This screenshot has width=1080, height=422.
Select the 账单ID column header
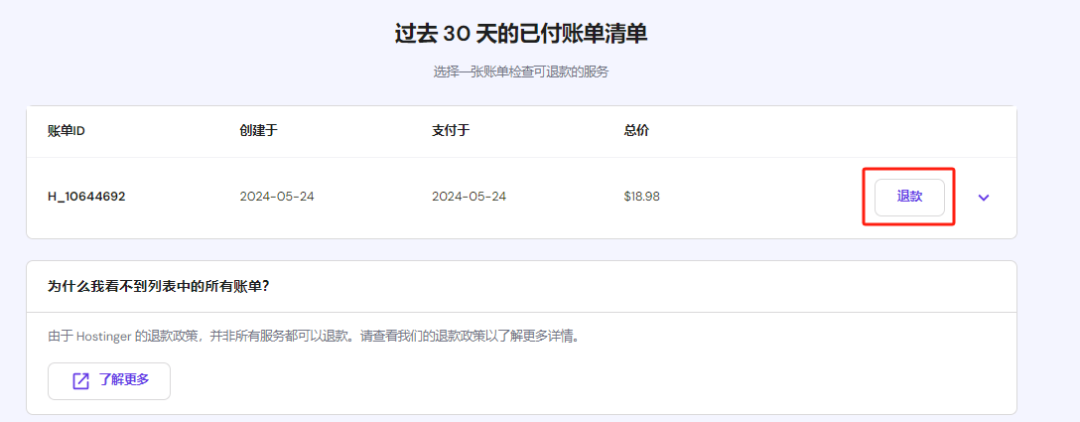pyautogui.click(x=66, y=132)
